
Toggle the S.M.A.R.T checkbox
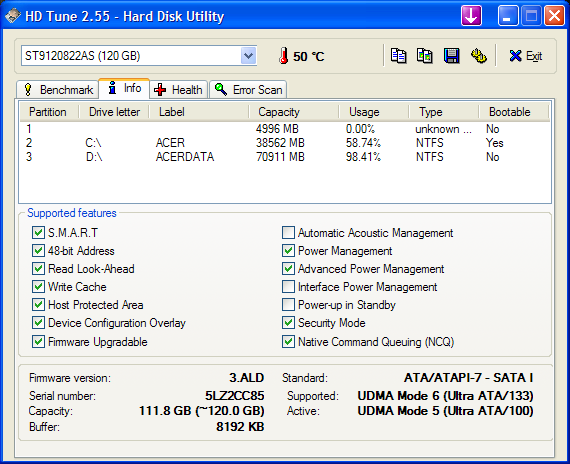point(38,233)
